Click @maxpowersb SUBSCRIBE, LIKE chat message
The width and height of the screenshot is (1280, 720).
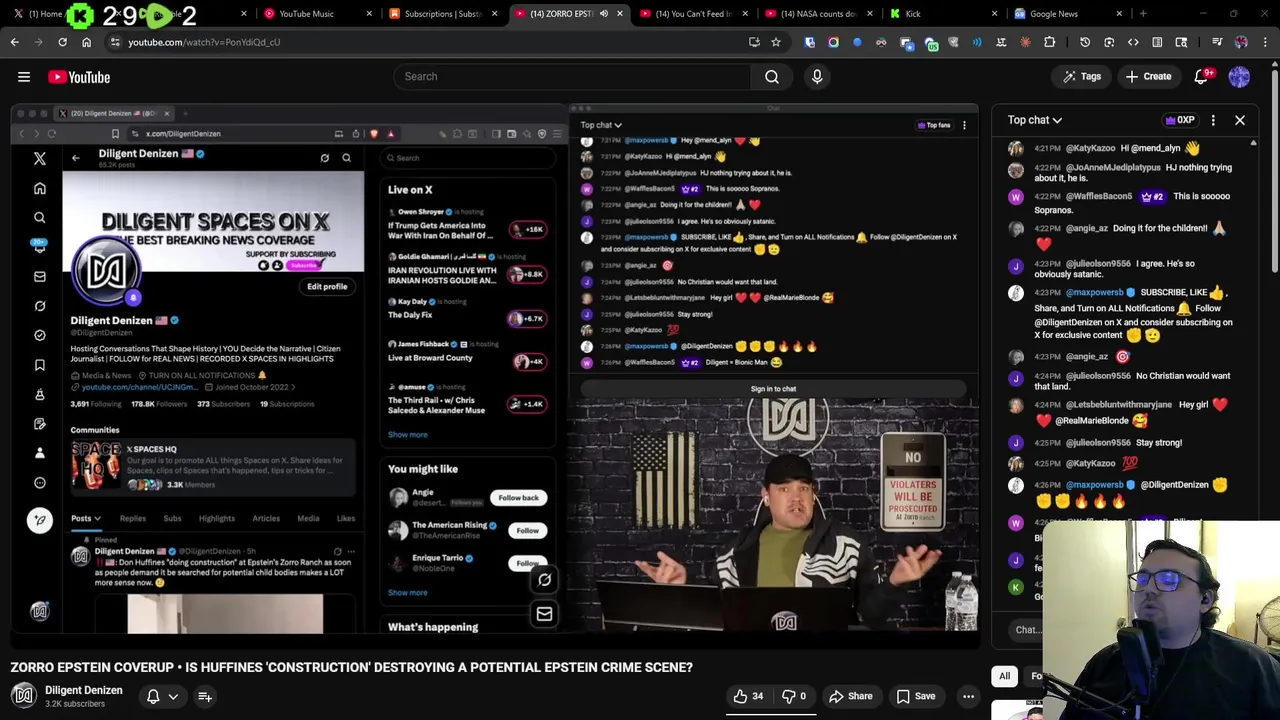click(x=1120, y=315)
